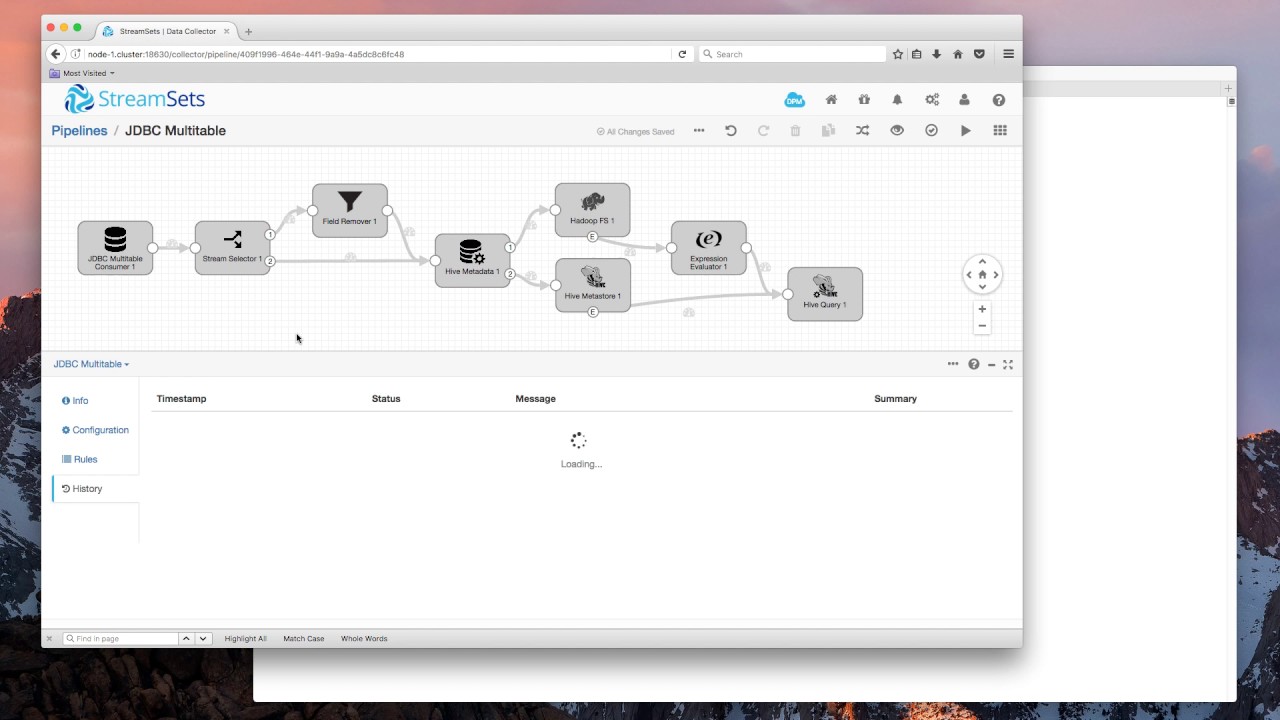
Task: Expand the Most Visited bookmarks menu
Action: coord(85,72)
